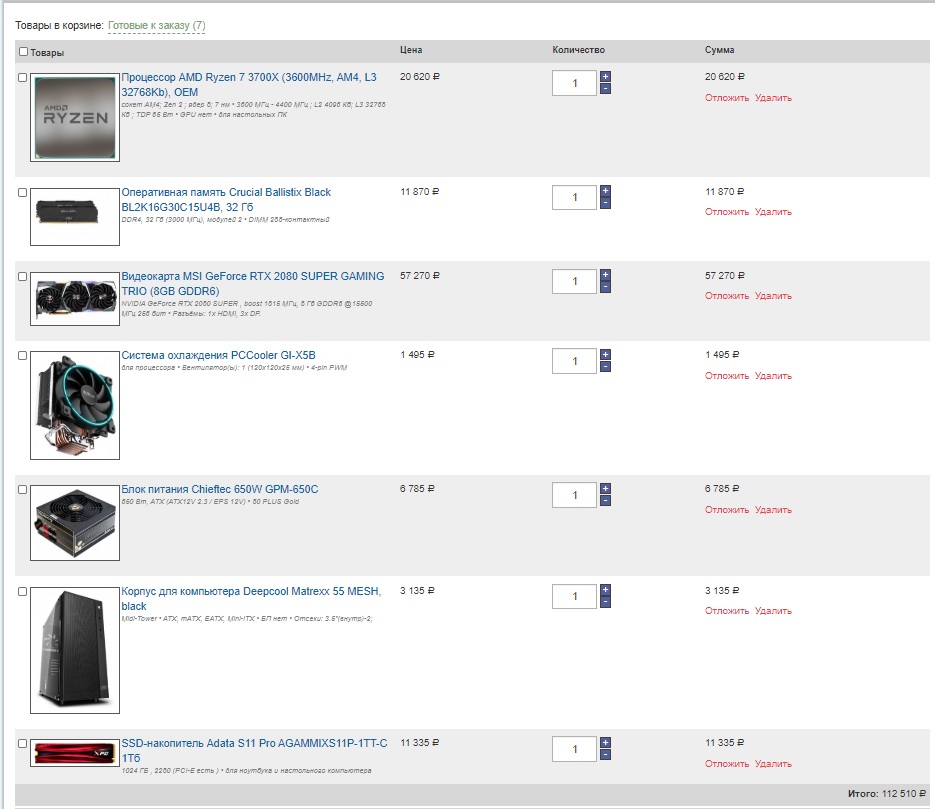
Task: Open the PCCooler fan thumbnail image
Action: click(75, 405)
